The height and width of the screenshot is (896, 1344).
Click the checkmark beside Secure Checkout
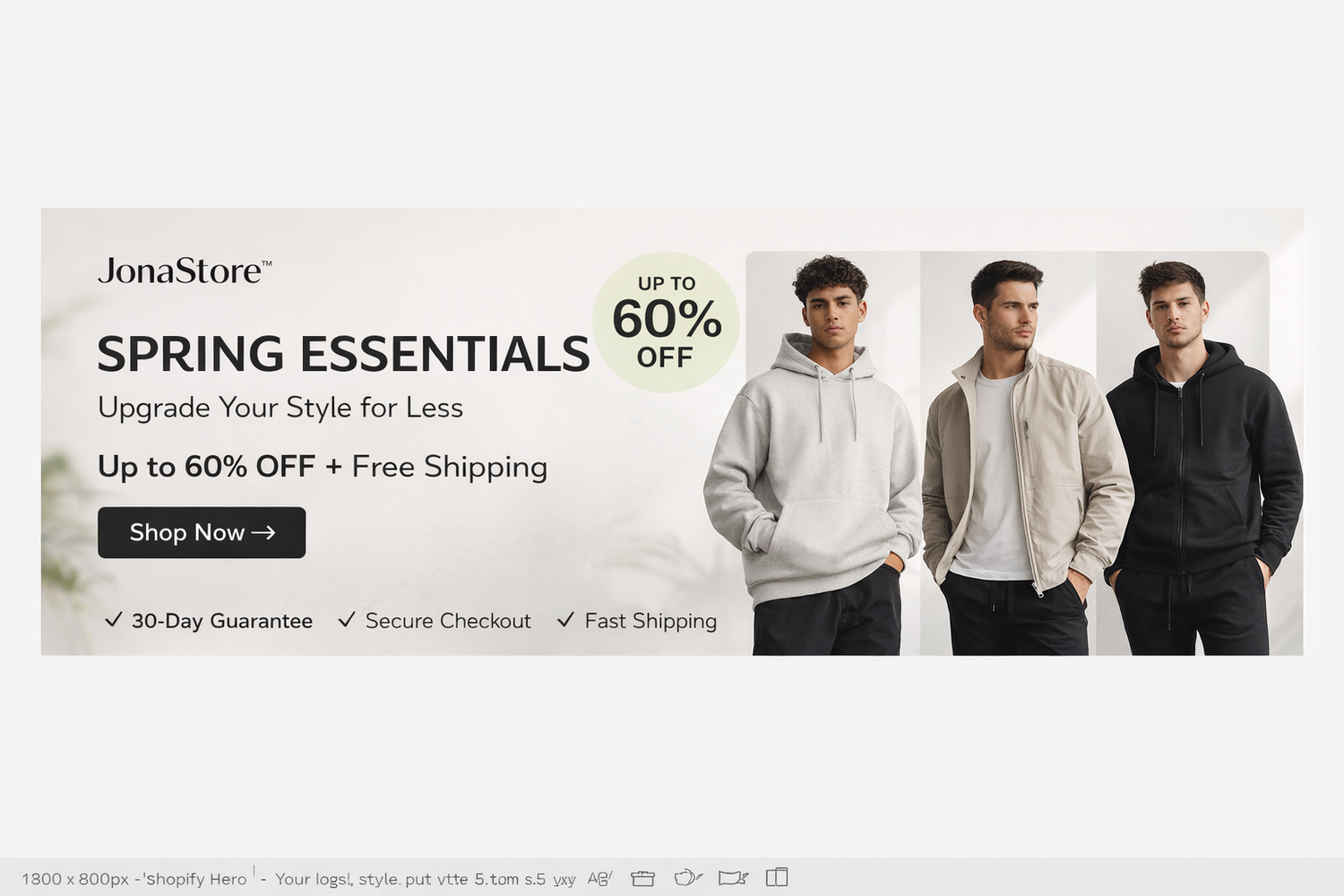(347, 619)
